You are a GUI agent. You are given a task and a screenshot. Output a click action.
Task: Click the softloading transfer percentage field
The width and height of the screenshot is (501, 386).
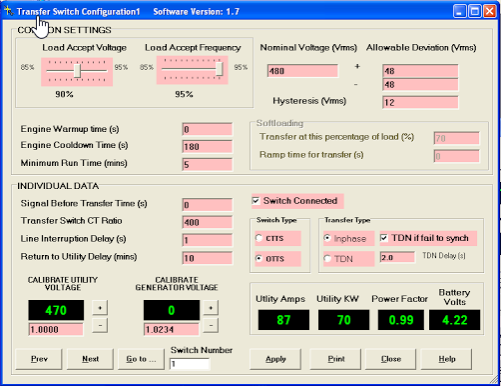tap(457, 138)
